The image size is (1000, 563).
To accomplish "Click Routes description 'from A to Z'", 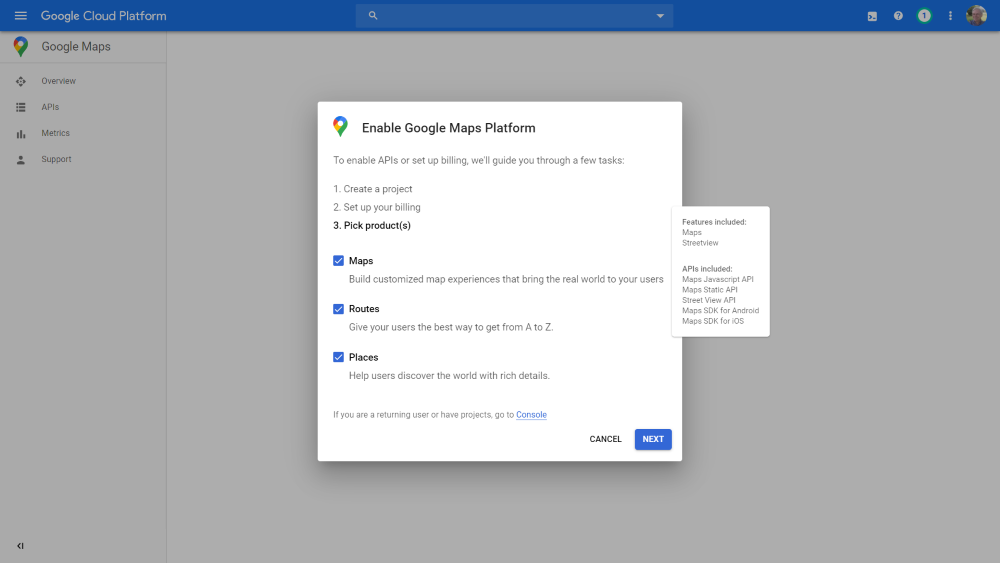I will coord(451,327).
